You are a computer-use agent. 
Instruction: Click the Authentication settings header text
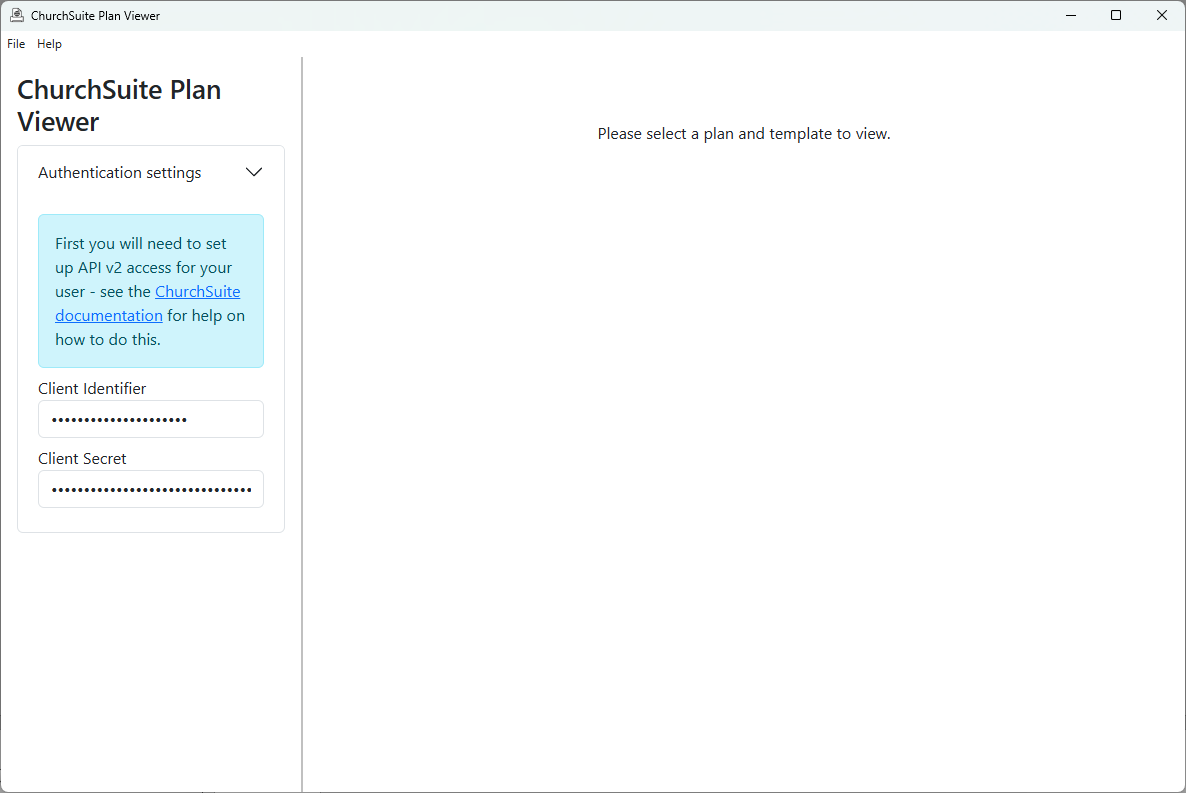120,173
